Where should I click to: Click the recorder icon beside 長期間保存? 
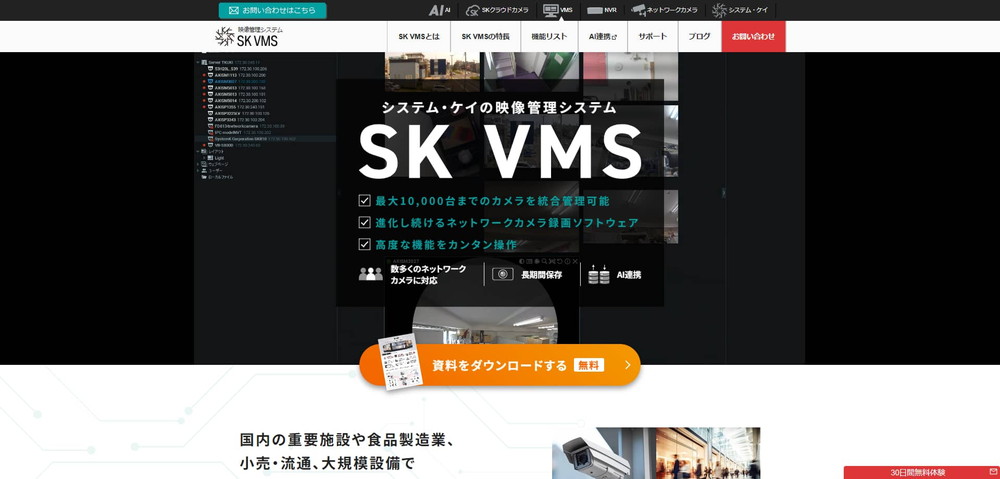click(503, 274)
